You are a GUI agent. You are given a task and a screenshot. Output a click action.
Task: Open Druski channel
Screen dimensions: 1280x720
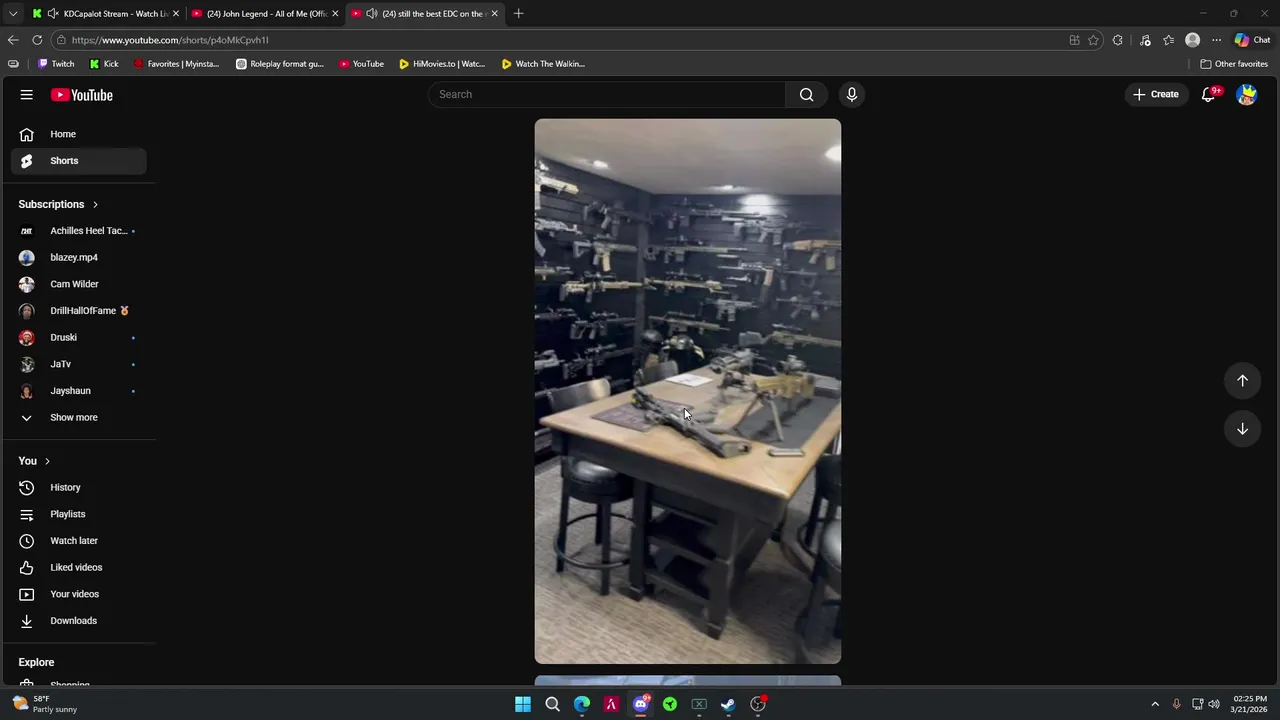click(79, 337)
